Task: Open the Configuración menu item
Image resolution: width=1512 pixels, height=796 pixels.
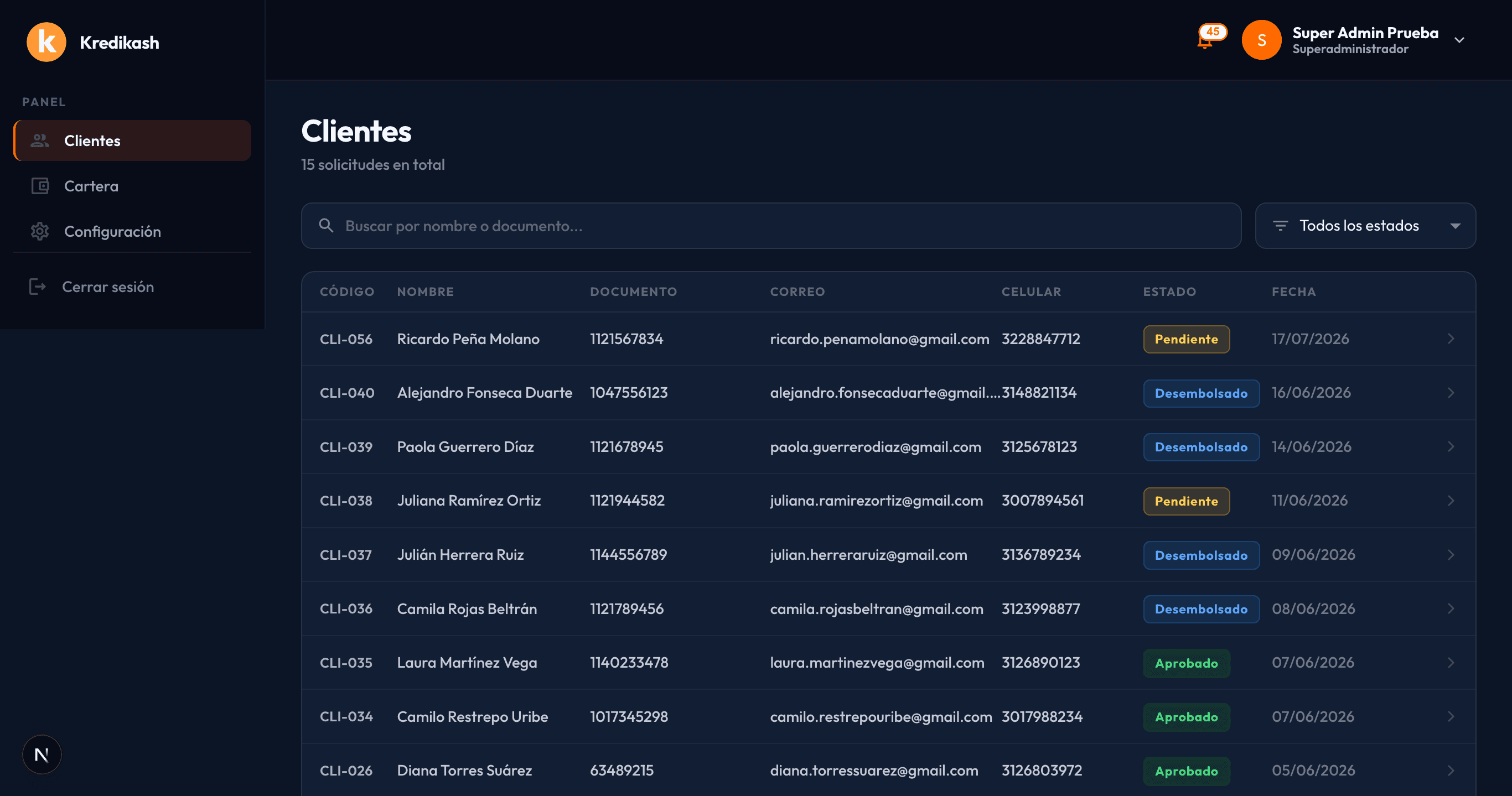Action: pos(133,231)
